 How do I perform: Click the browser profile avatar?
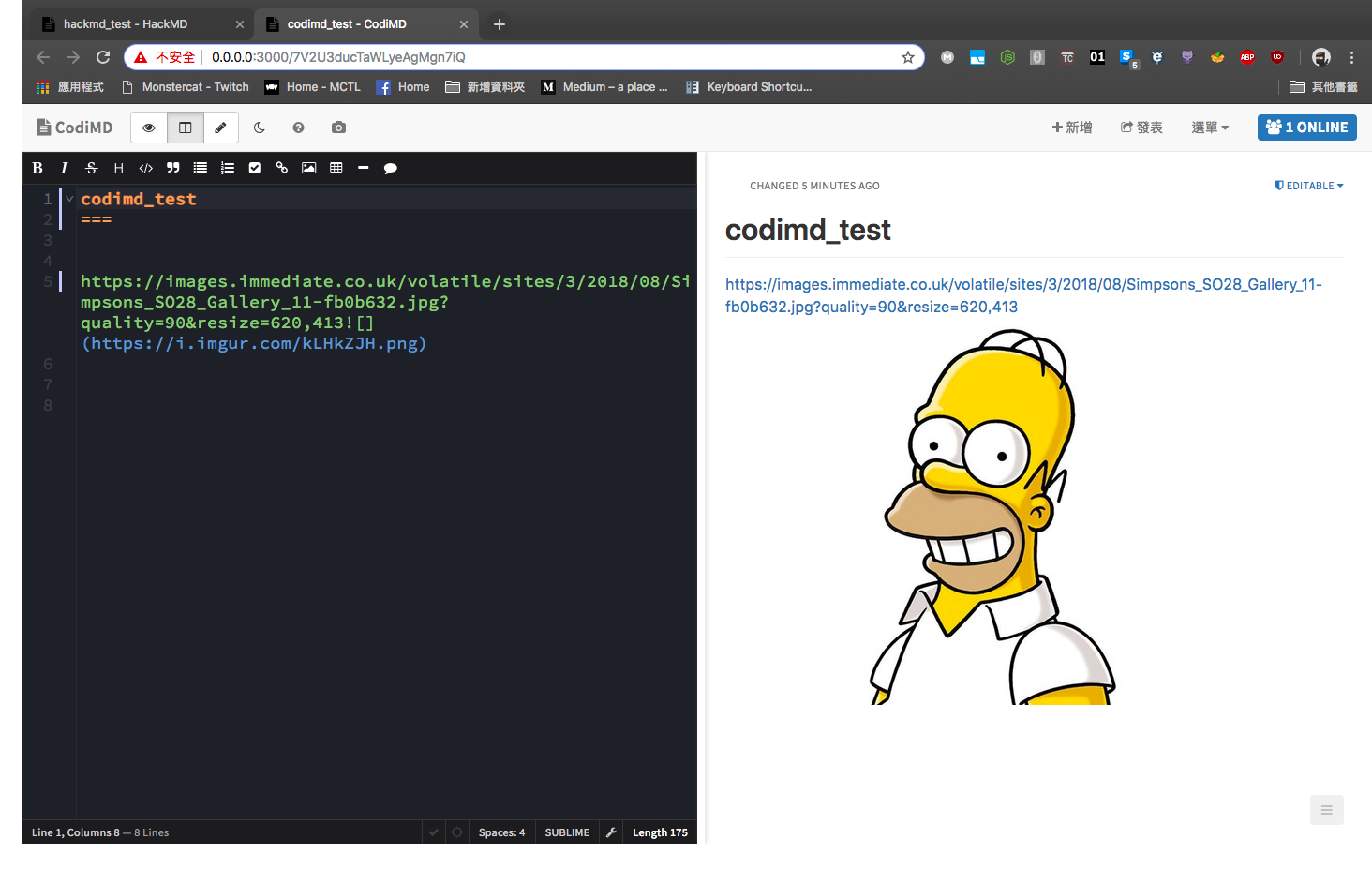1321,57
